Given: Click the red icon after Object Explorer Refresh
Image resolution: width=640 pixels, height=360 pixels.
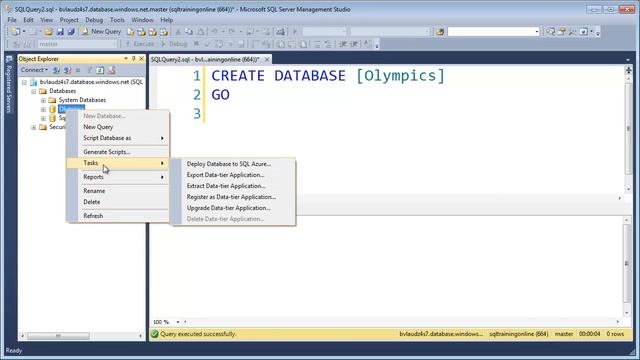Looking at the screenshot, I should coord(111,70).
